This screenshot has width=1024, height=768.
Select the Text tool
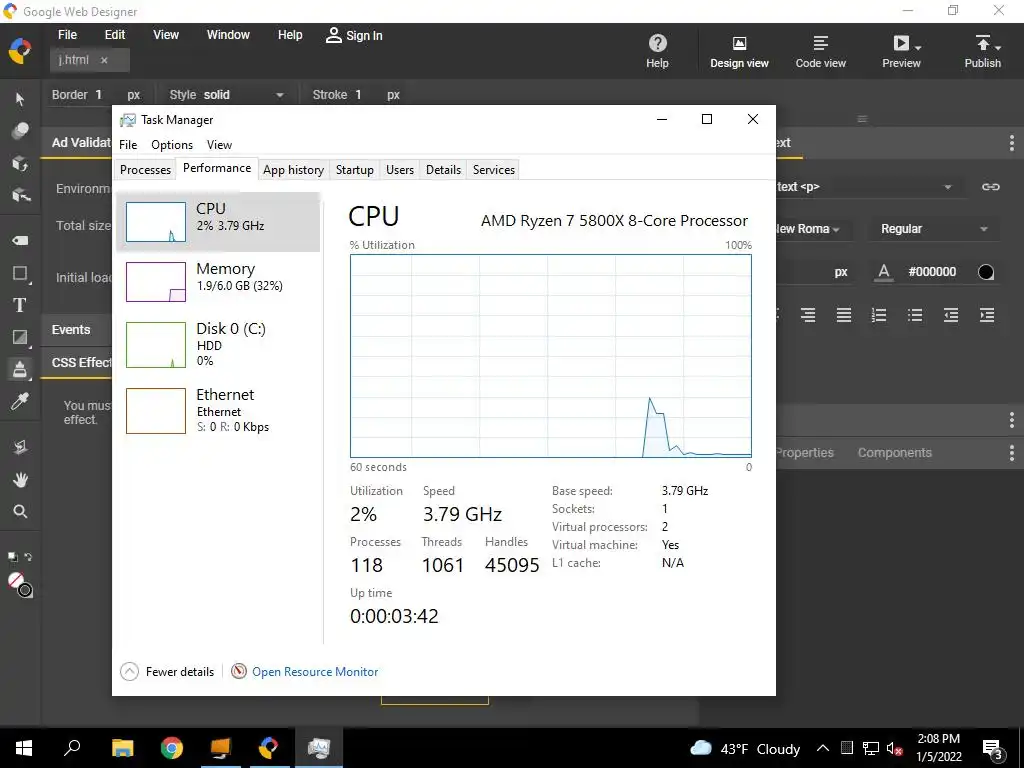[20, 305]
